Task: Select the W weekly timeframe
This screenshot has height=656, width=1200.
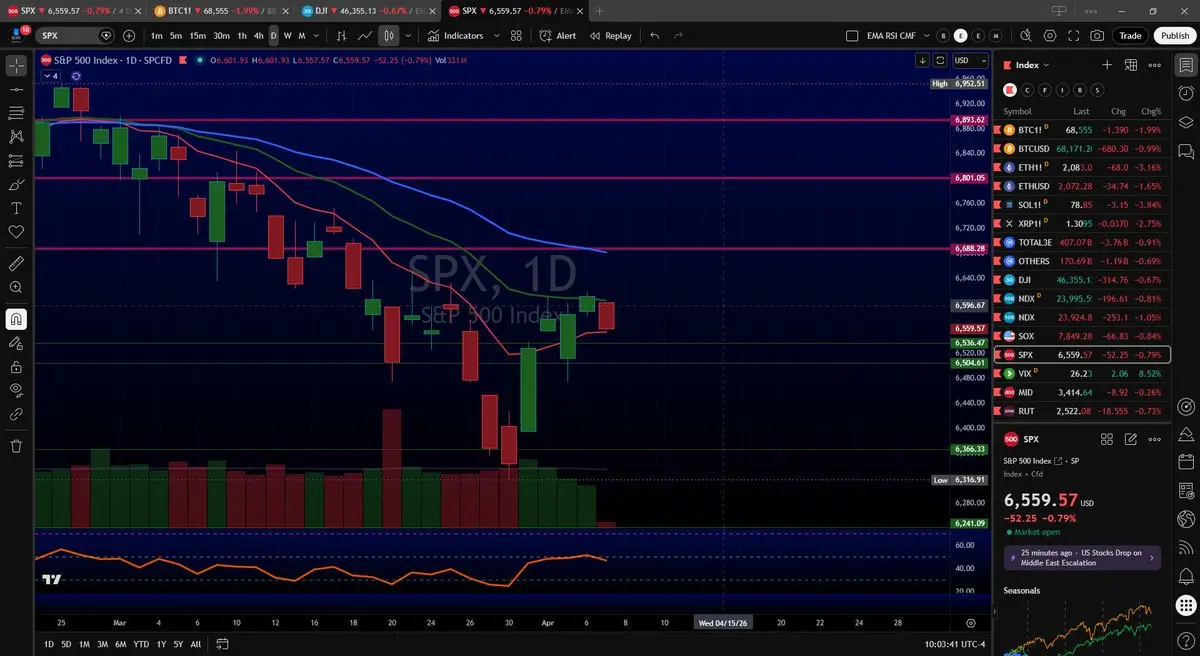Action: (x=288, y=36)
